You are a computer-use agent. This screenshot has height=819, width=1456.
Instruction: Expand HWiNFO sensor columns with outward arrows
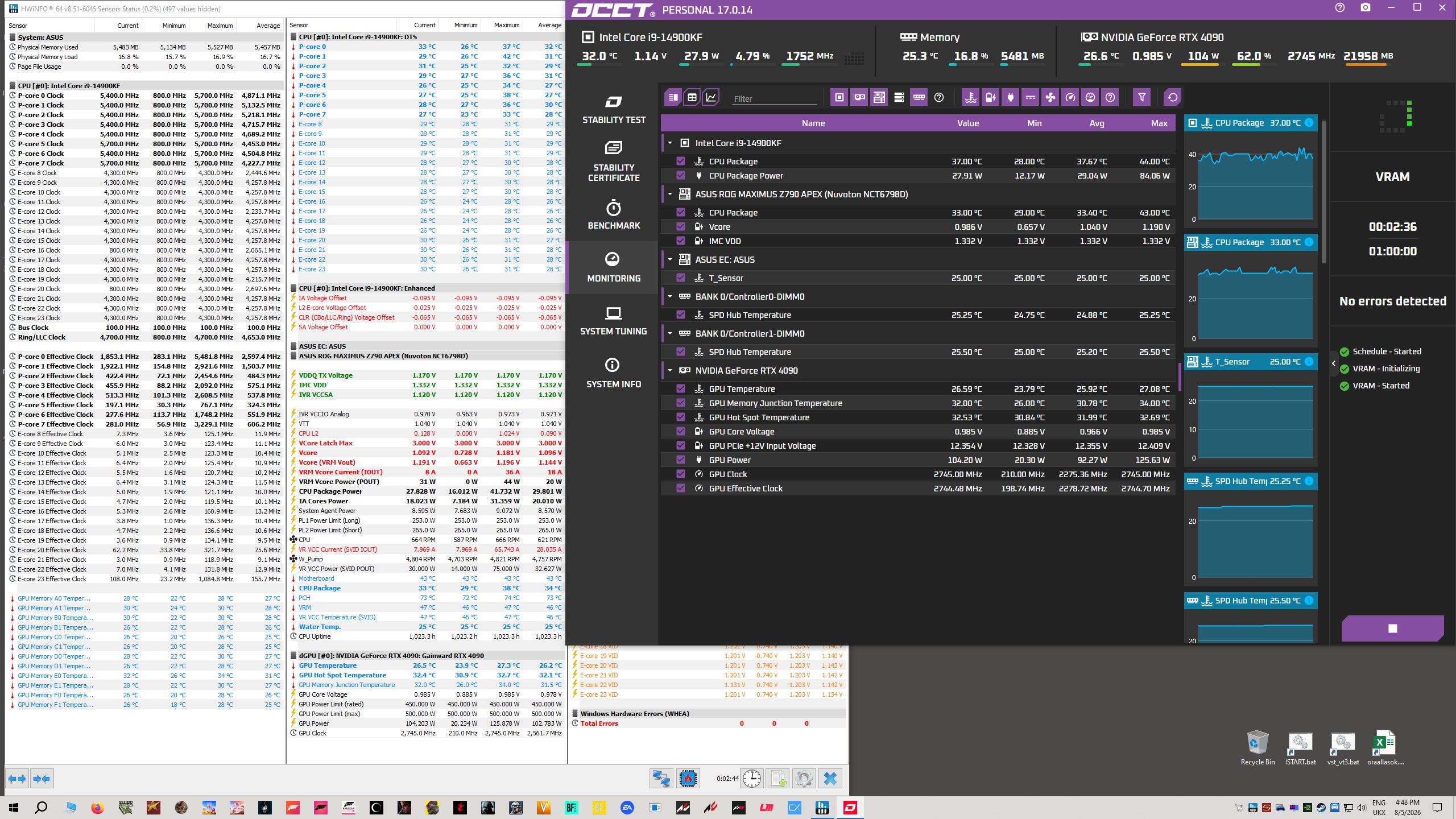click(x=17, y=779)
